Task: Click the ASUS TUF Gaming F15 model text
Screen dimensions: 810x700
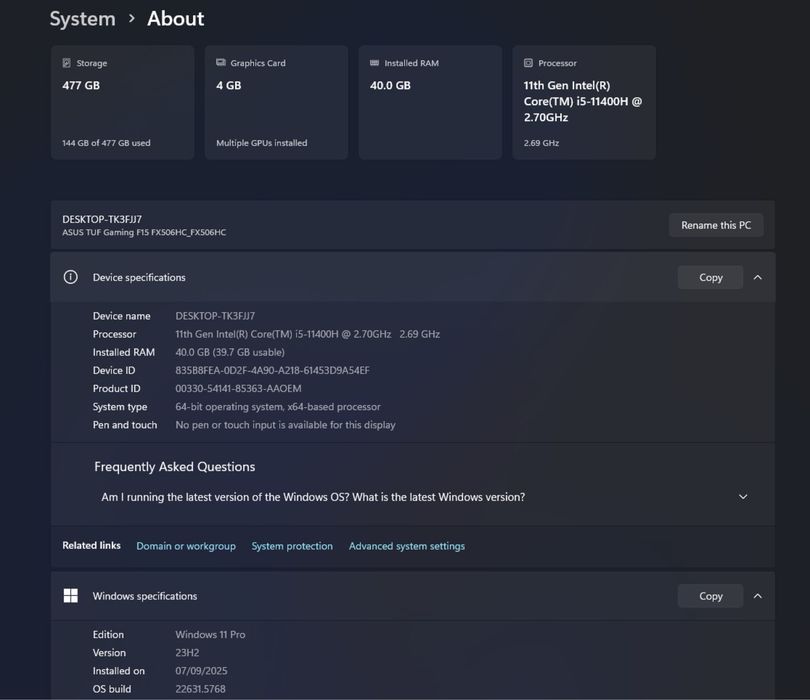Action: coord(144,232)
